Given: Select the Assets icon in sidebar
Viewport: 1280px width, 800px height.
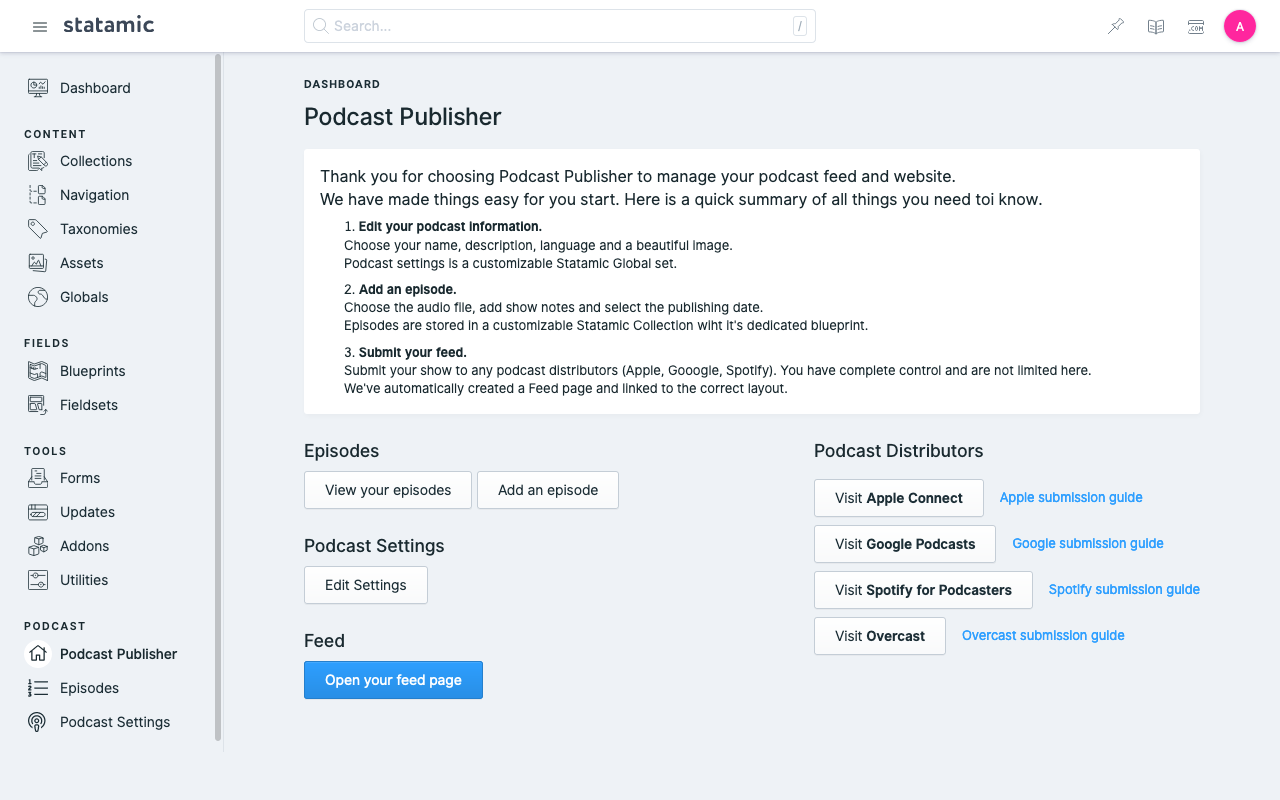Looking at the screenshot, I should [38, 263].
